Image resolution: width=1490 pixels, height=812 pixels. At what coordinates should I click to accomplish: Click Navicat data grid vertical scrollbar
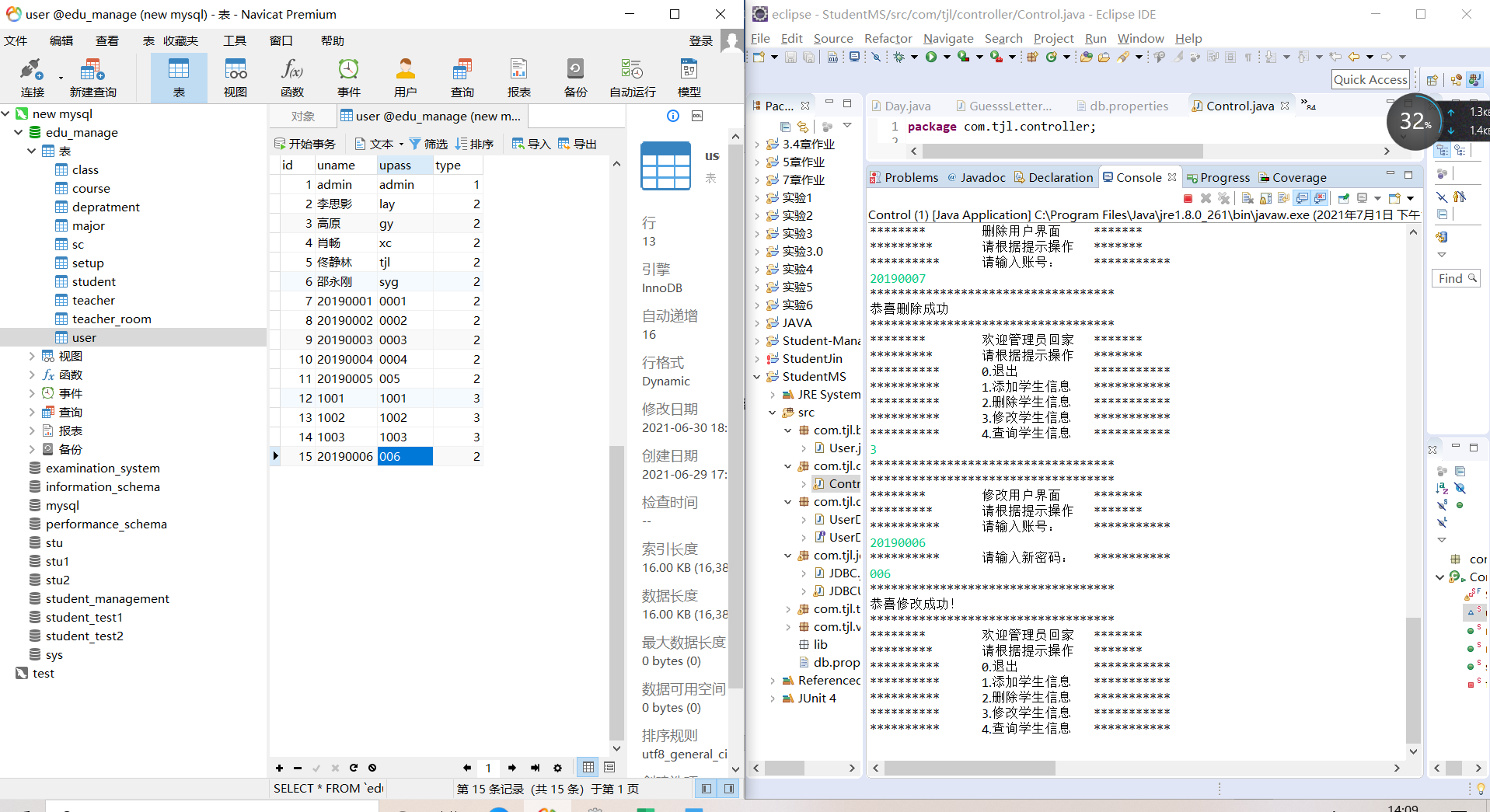tap(616, 592)
